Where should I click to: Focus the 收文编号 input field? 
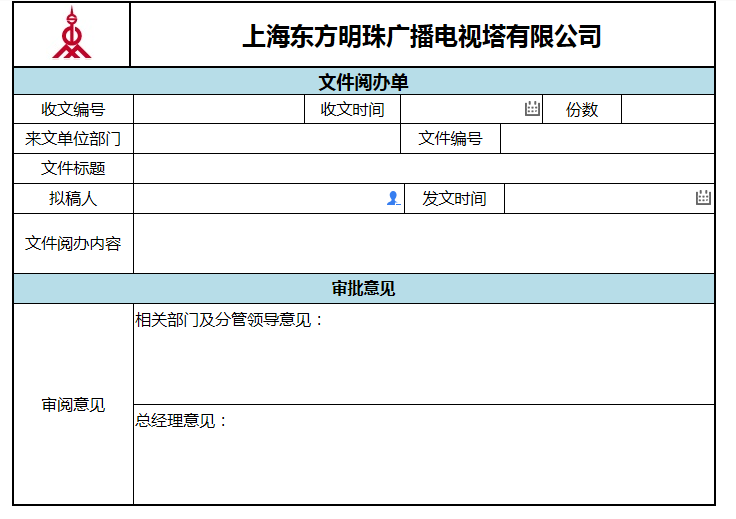pos(219,109)
